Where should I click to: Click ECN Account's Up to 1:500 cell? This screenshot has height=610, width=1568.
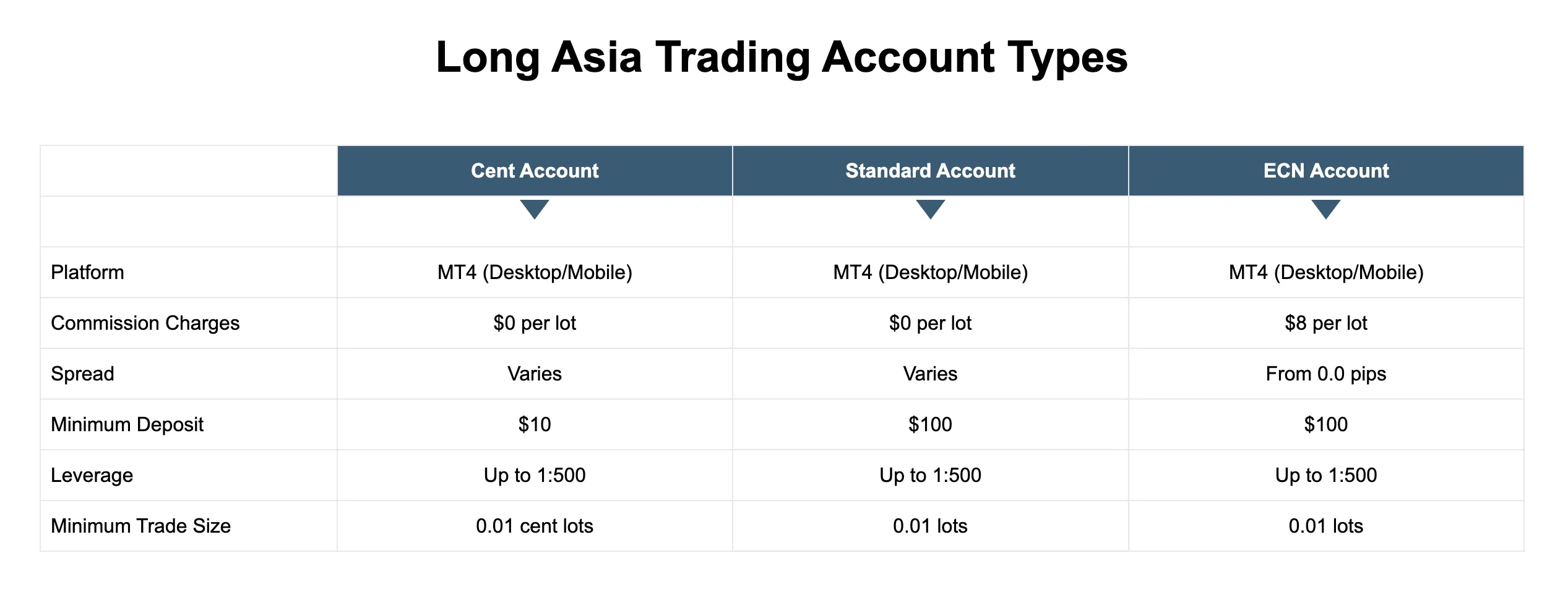click(x=1326, y=475)
